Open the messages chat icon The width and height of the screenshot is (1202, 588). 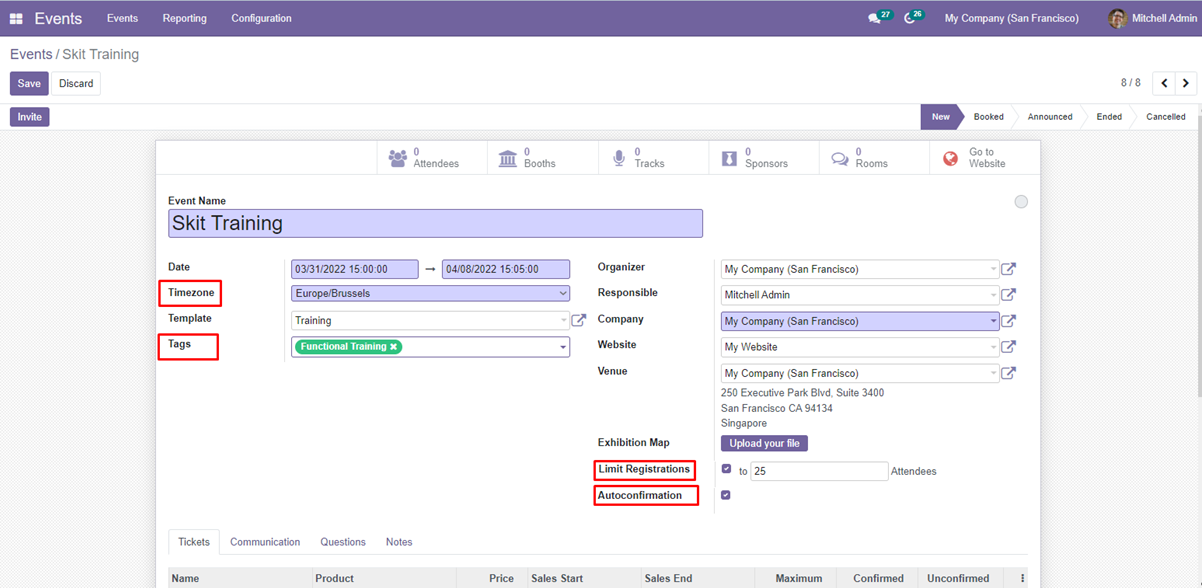point(875,19)
